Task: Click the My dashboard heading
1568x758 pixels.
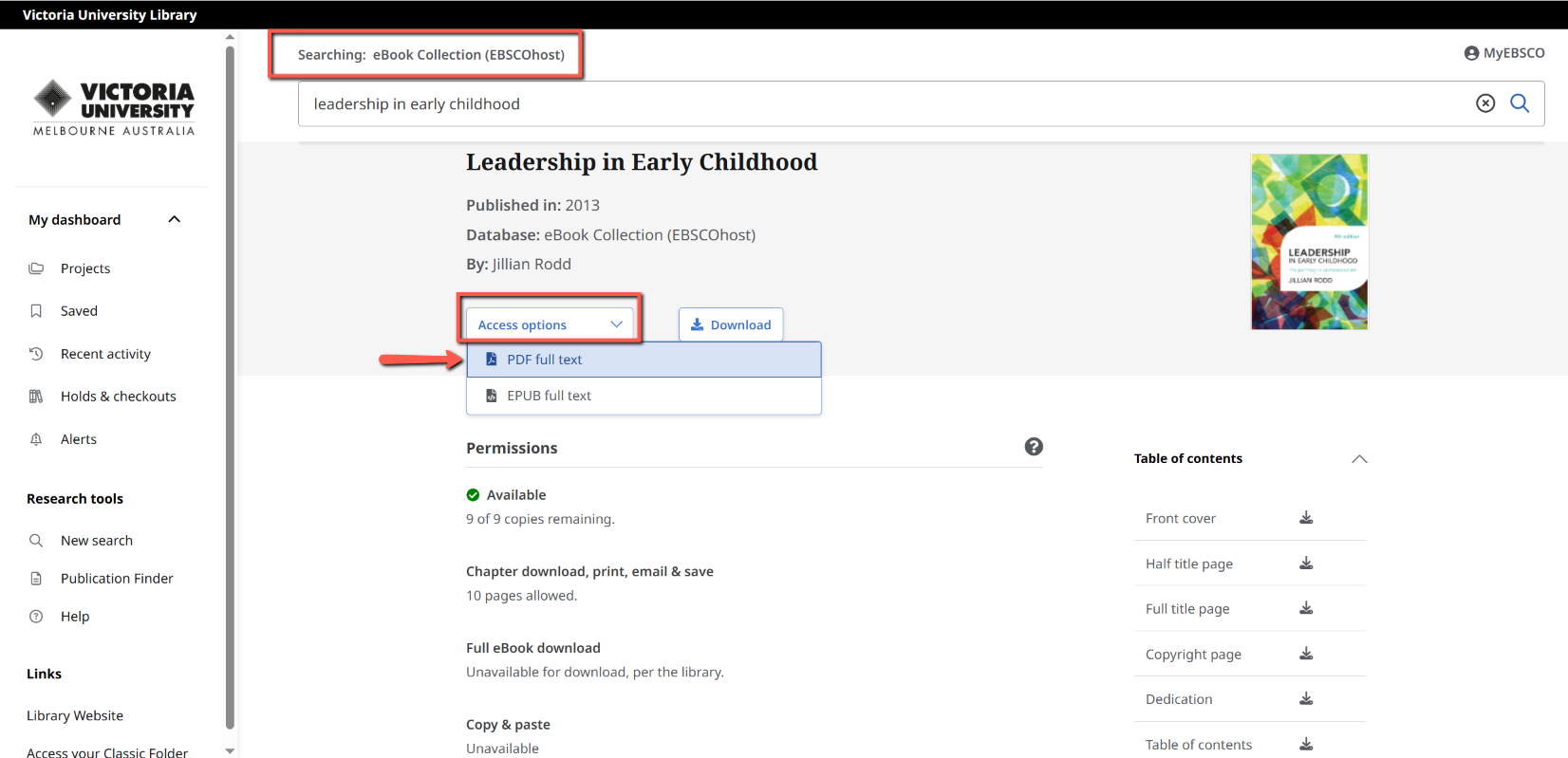Action: click(75, 219)
